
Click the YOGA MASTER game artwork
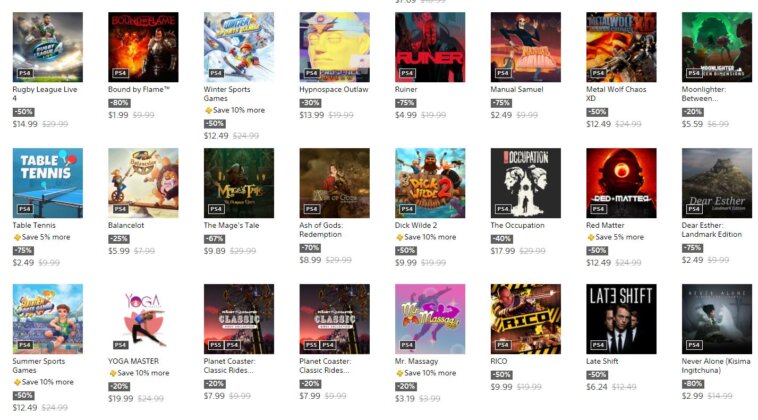[143, 319]
